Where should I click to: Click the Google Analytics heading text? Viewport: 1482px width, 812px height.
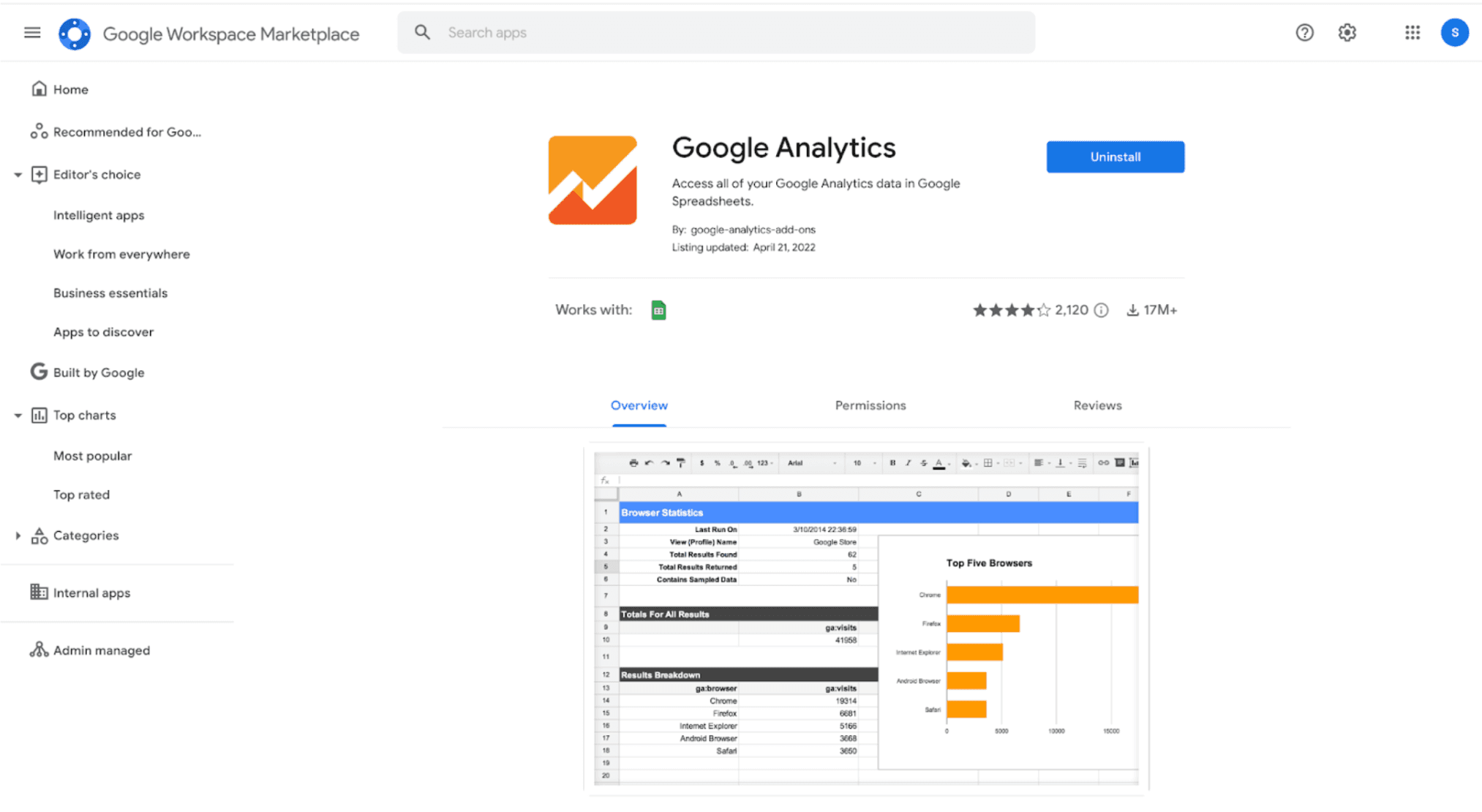tap(783, 148)
